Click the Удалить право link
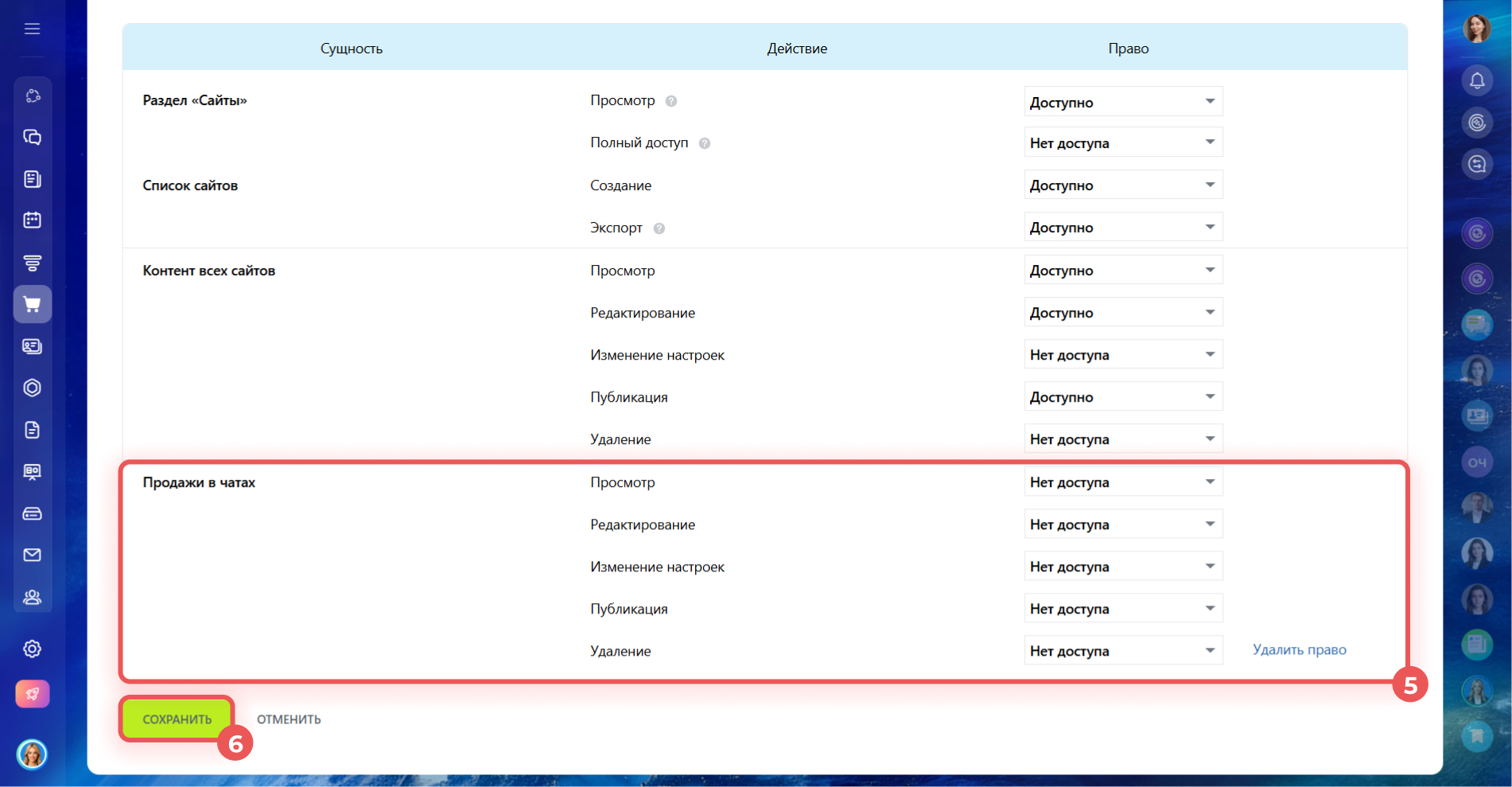The image size is (1512, 787). click(x=1299, y=650)
